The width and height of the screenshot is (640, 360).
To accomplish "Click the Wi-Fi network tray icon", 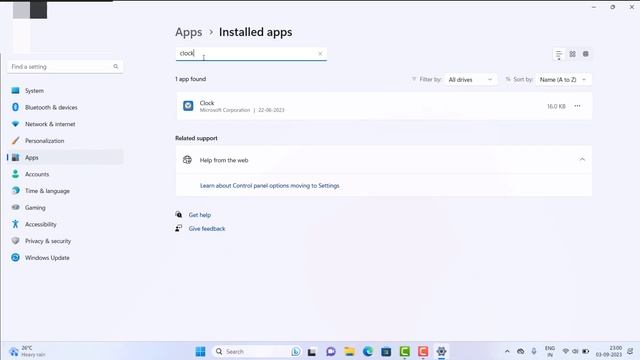I will coord(566,351).
